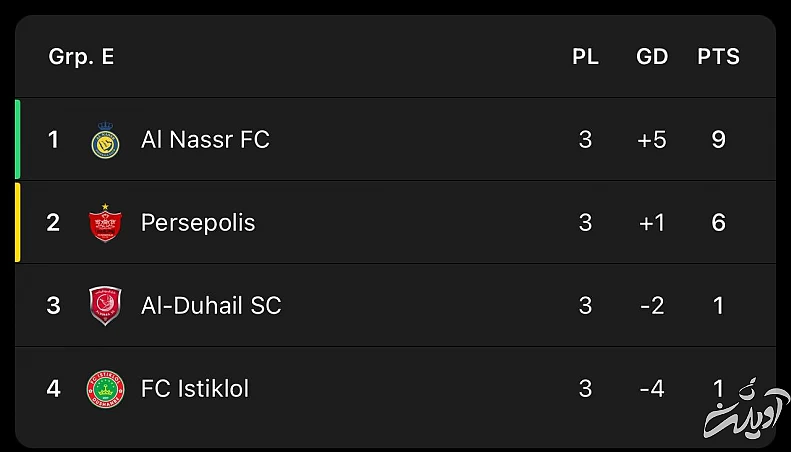The width and height of the screenshot is (791, 452).
Task: Click Al Nassr's +5 goal difference
Action: click(652, 140)
